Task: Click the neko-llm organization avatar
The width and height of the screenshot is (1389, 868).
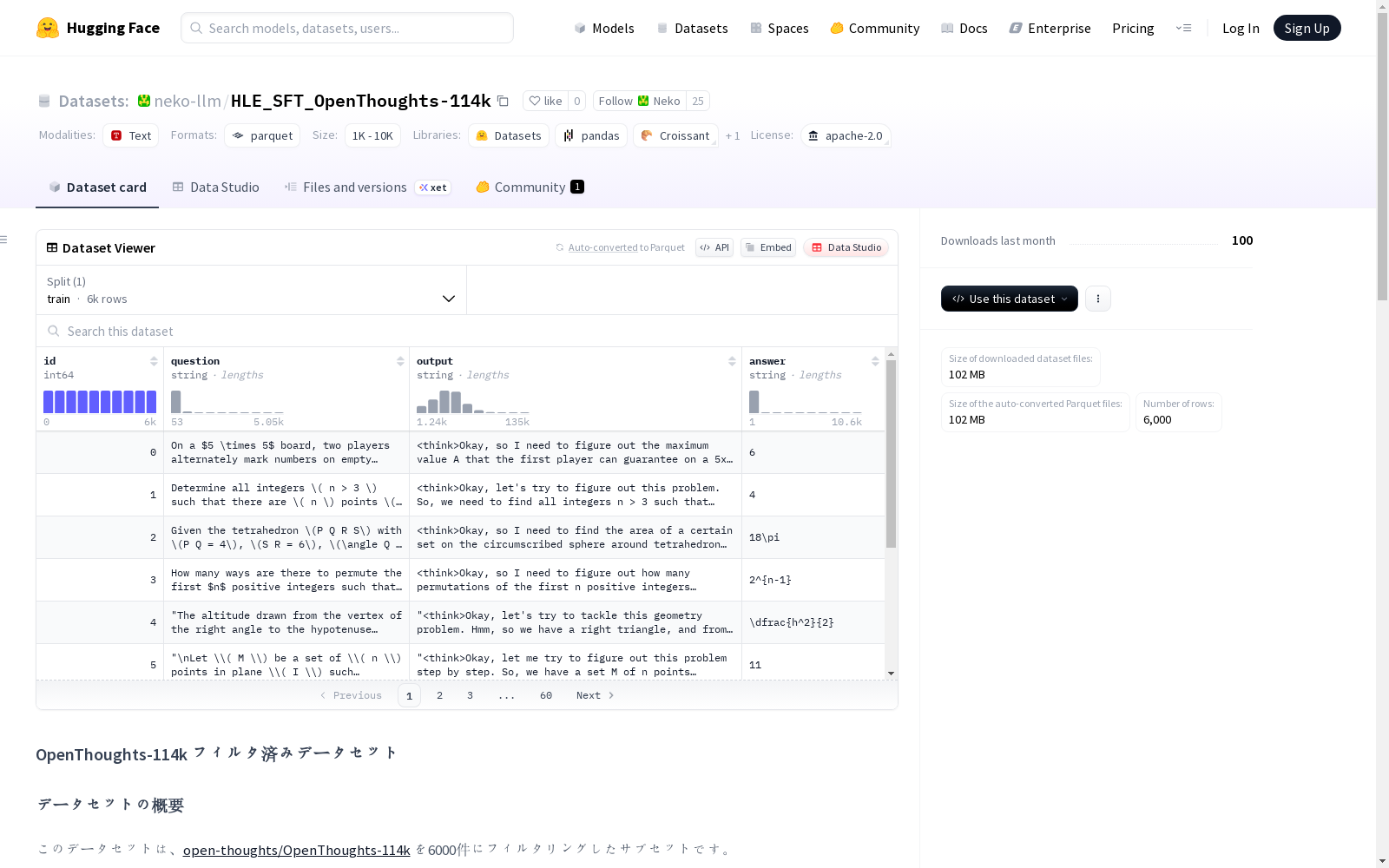Action: click(x=144, y=101)
